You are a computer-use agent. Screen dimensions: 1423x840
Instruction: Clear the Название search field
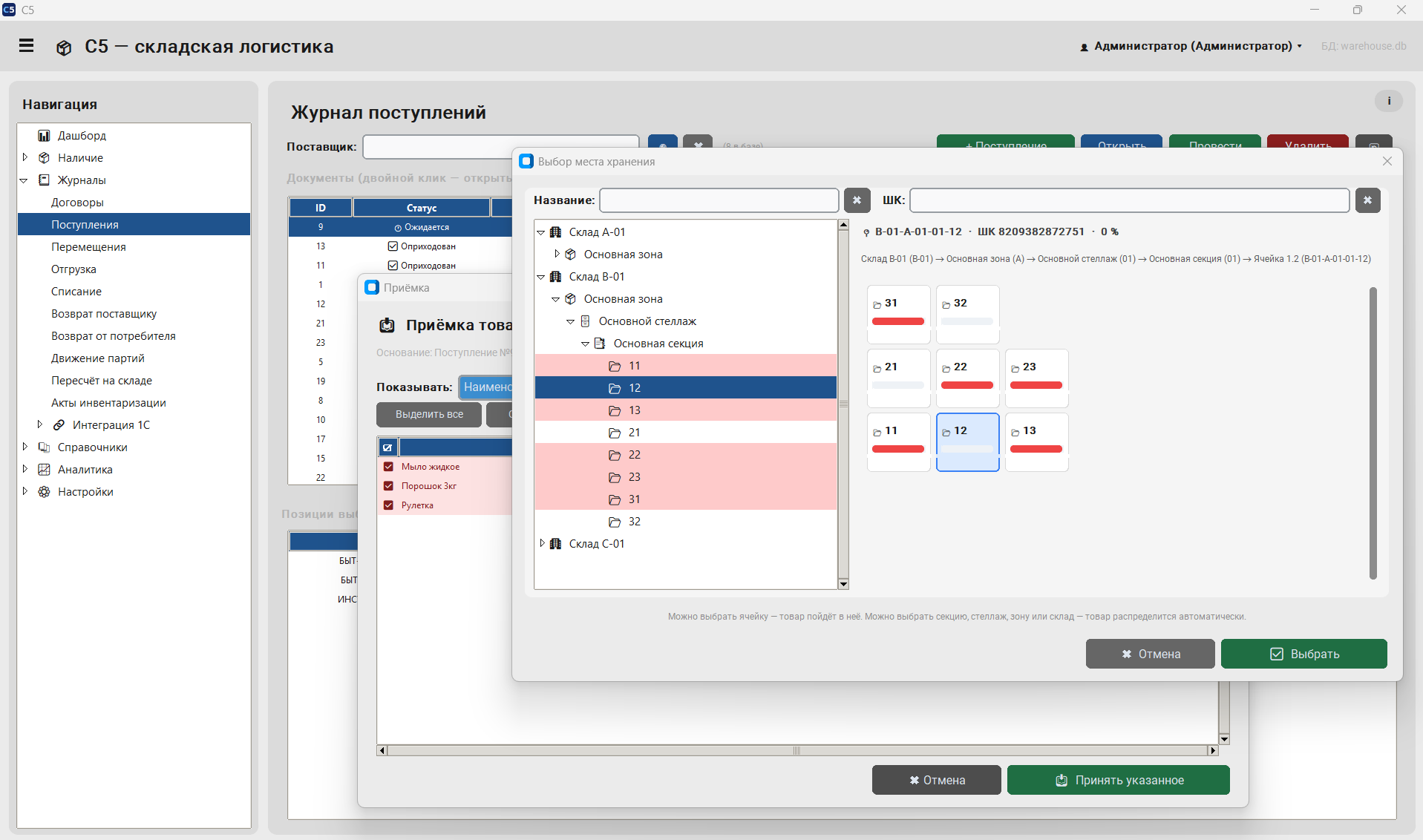pyautogui.click(x=857, y=200)
